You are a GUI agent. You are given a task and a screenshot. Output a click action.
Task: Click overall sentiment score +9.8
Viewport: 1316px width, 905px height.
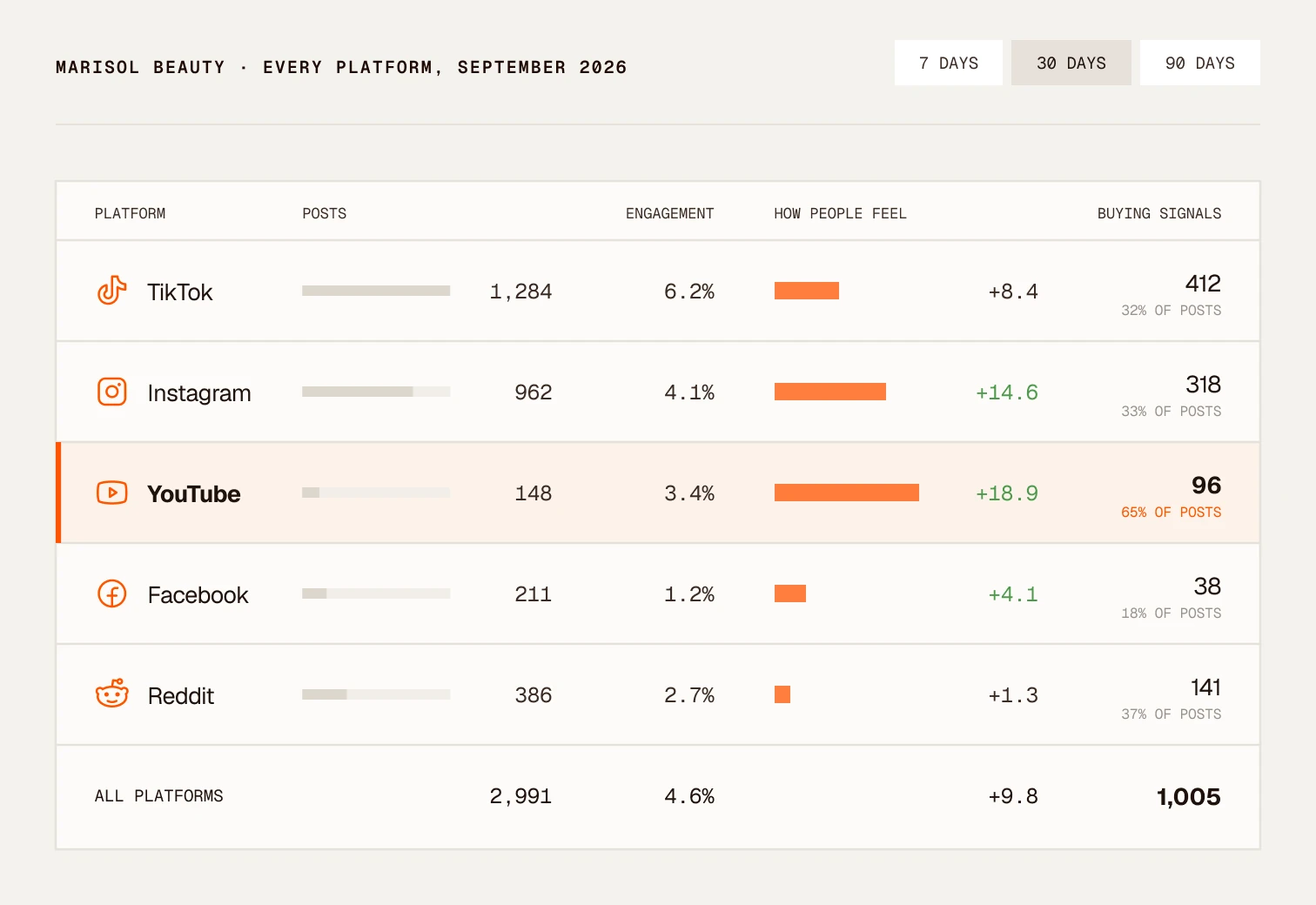[1013, 796]
